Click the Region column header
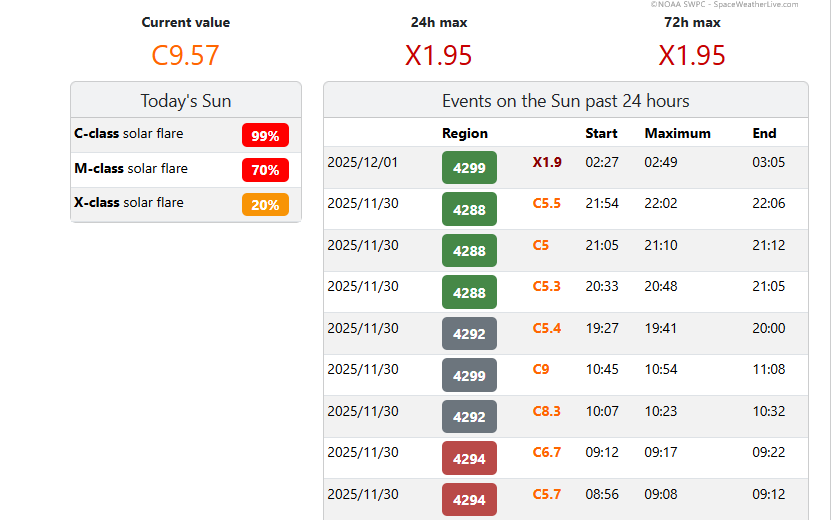 [465, 133]
